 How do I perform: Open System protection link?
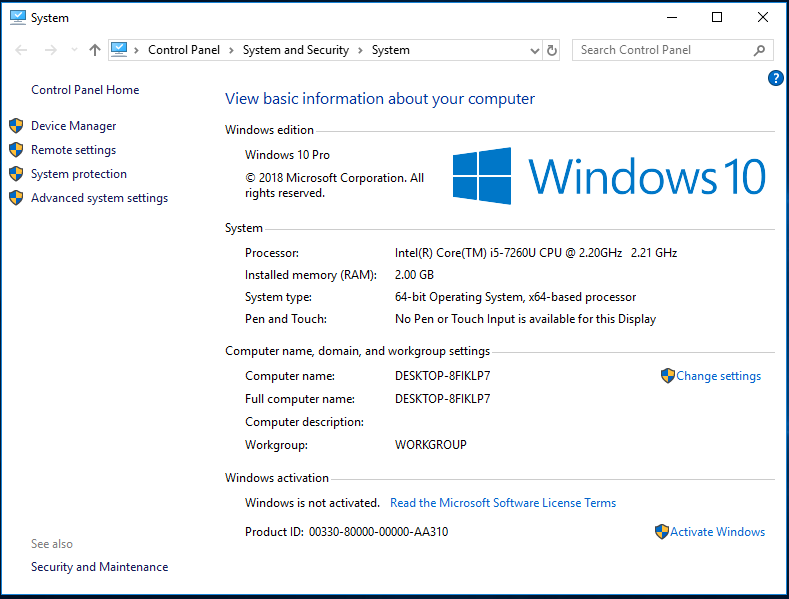(79, 174)
